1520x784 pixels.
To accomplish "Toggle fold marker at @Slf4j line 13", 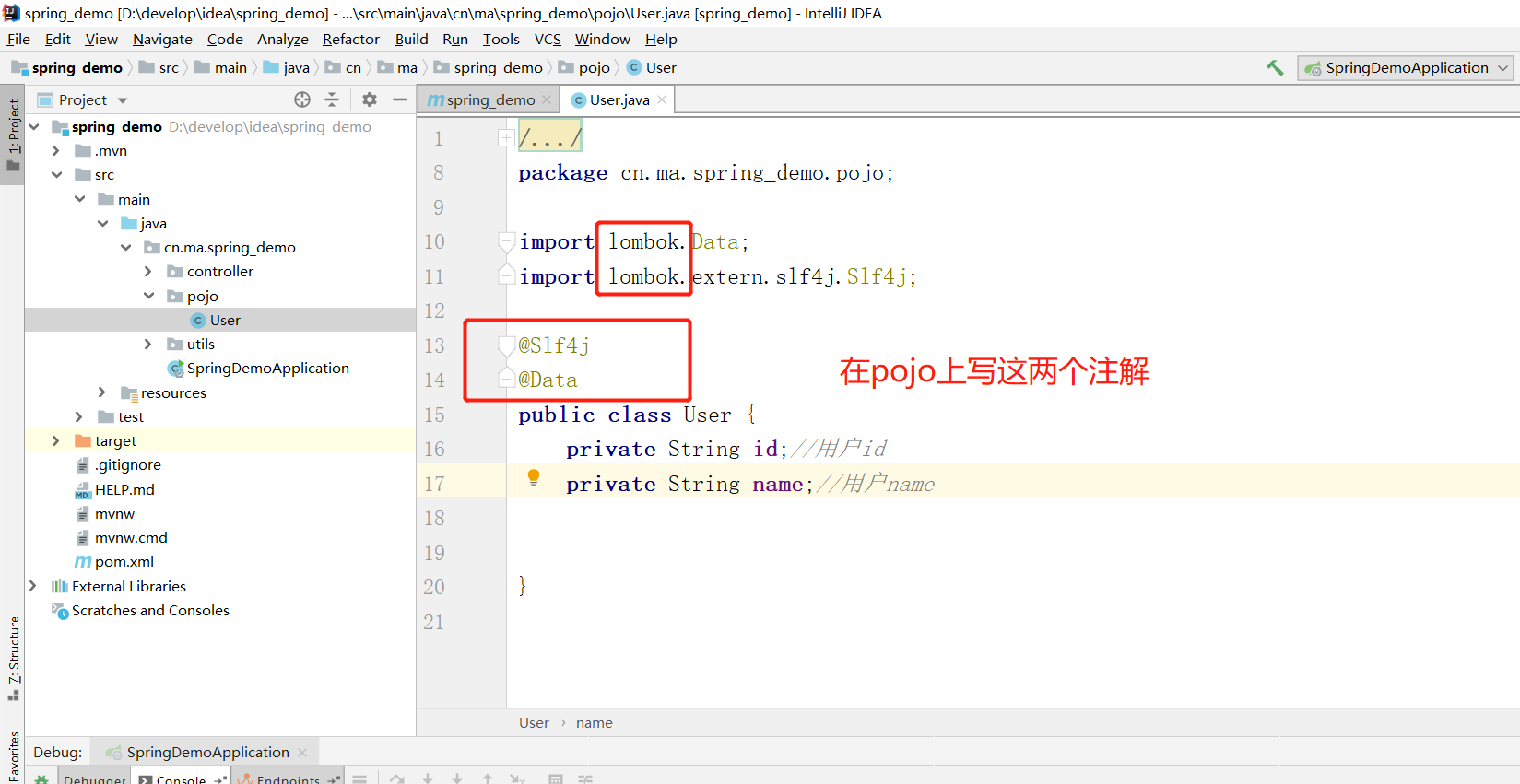I will tap(505, 345).
